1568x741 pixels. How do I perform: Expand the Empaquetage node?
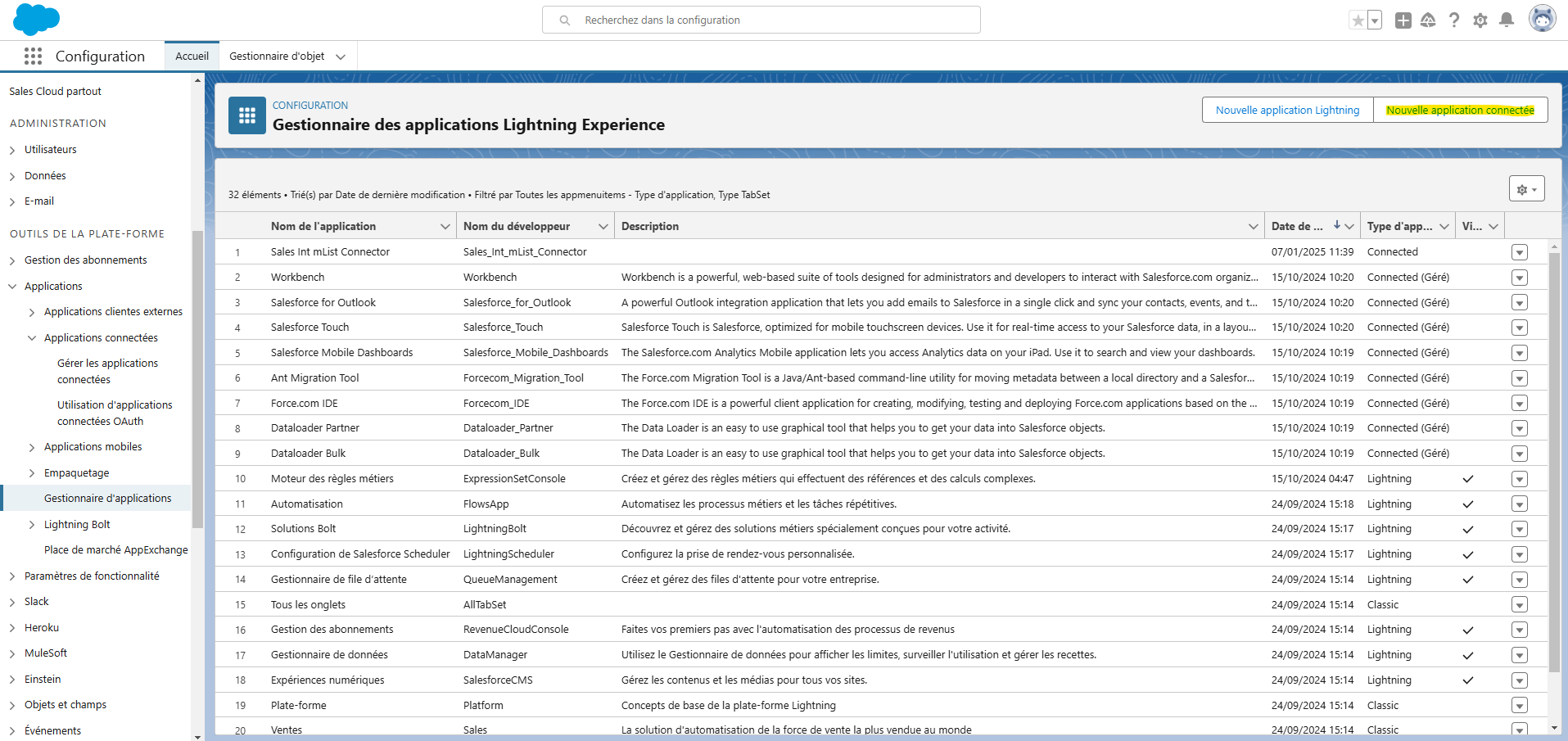(32, 473)
